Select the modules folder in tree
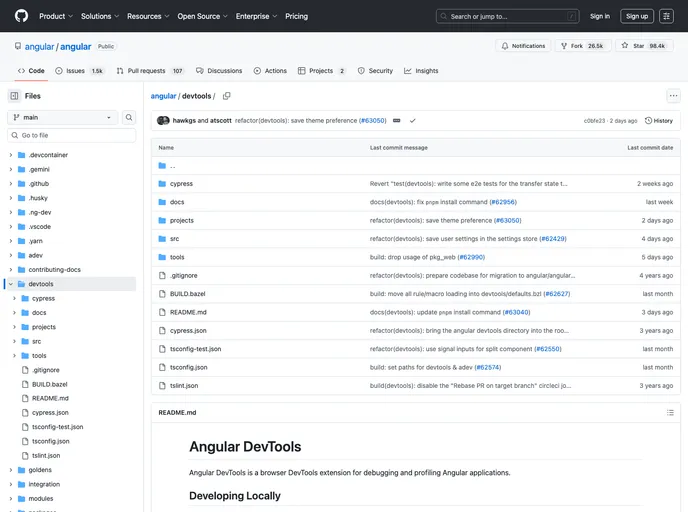 point(41,498)
